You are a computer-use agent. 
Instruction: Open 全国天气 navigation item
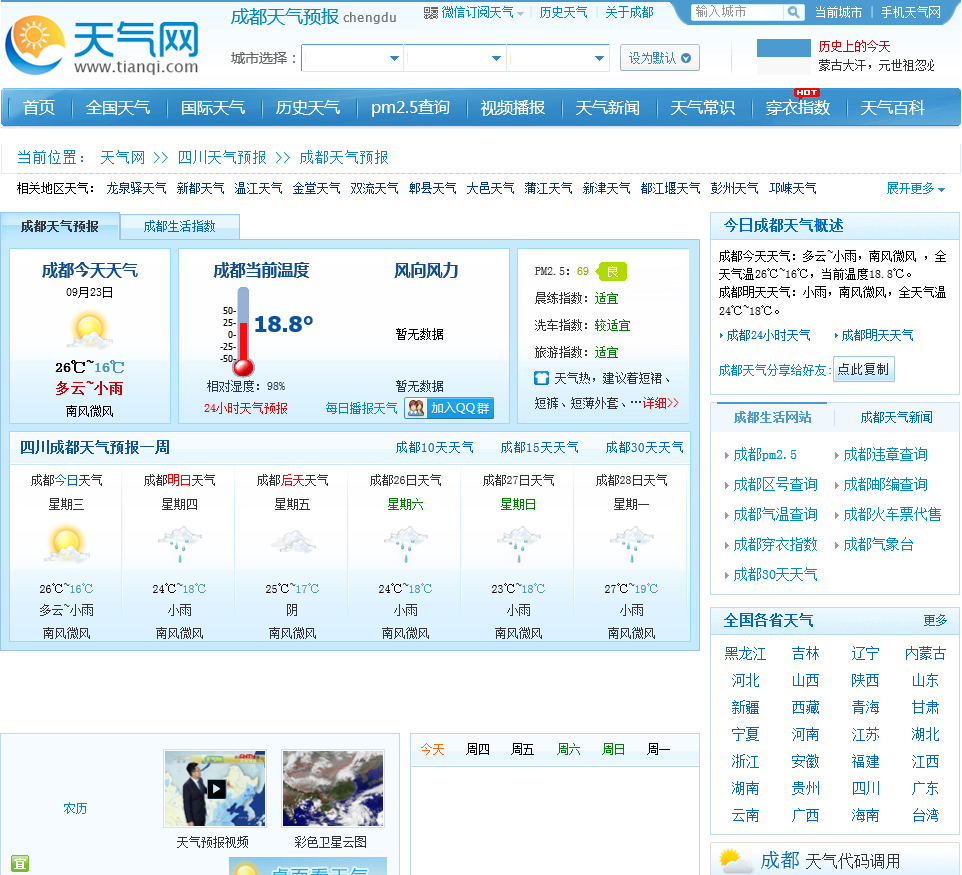[118, 108]
